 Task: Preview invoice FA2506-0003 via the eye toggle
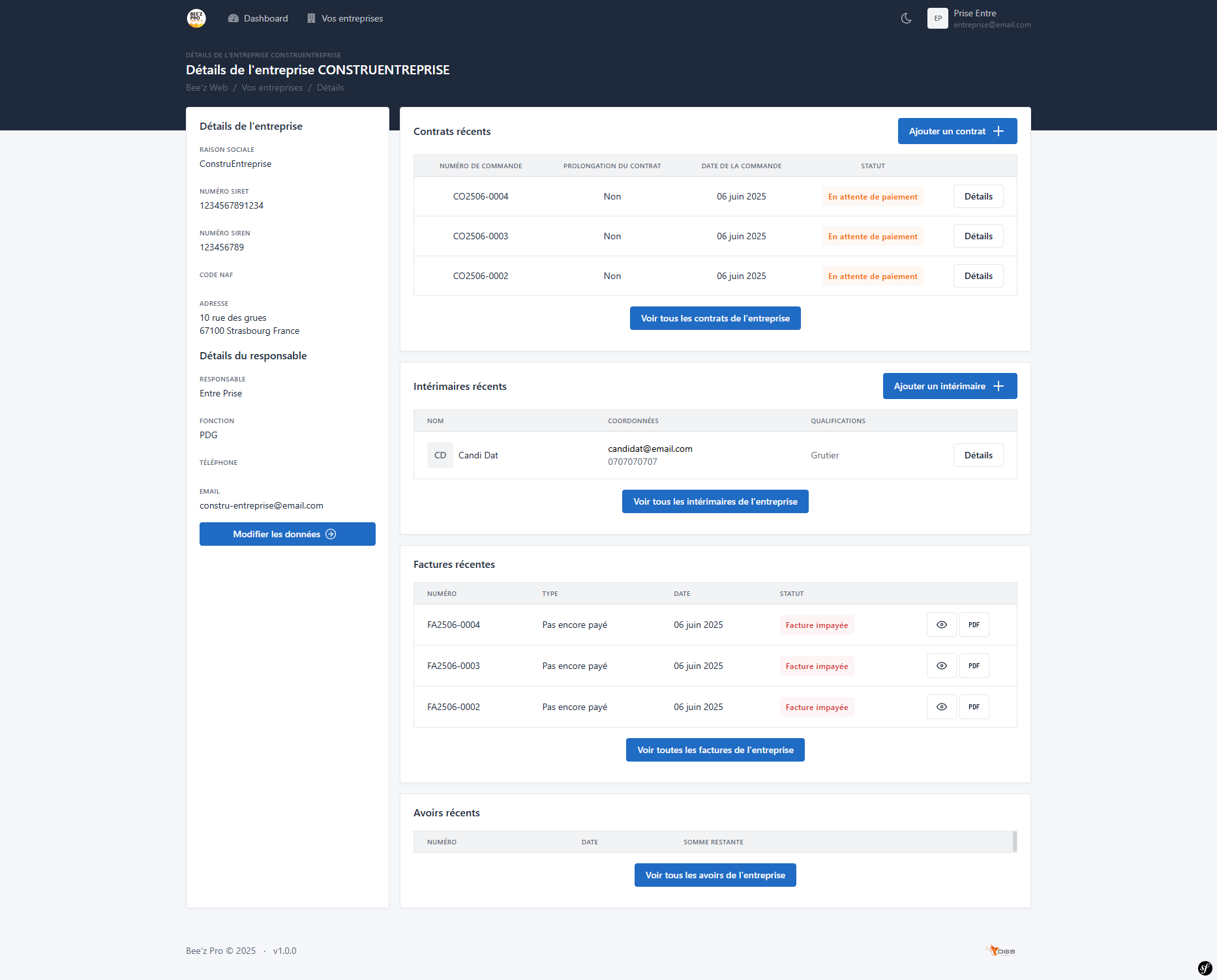click(x=941, y=665)
